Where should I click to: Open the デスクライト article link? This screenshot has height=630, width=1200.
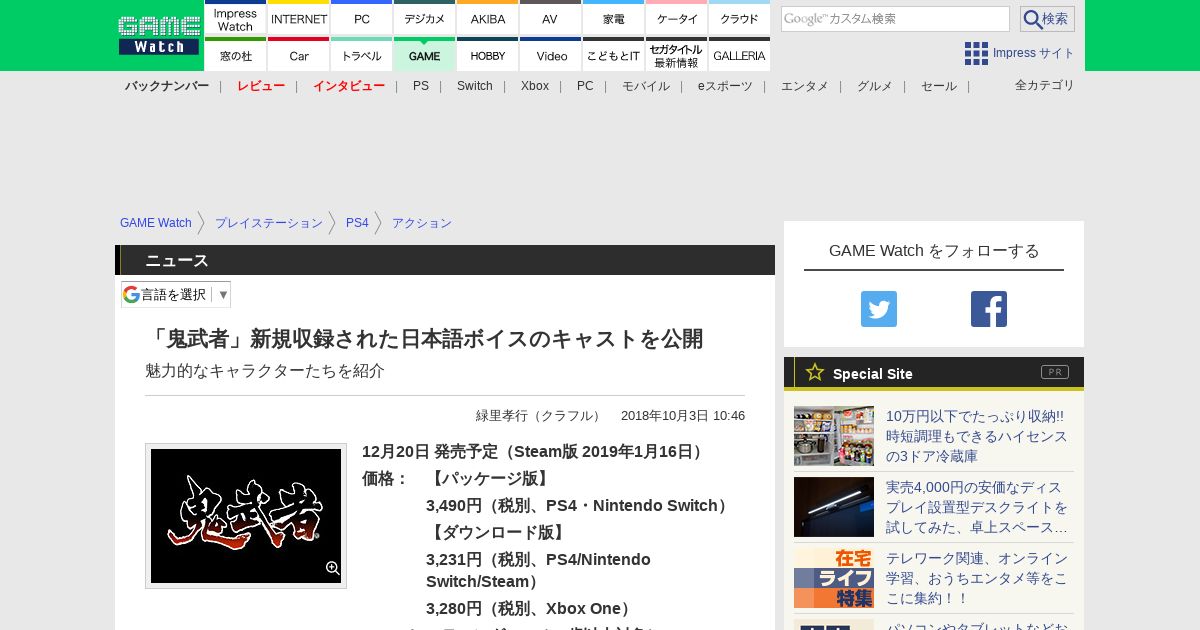[977, 507]
